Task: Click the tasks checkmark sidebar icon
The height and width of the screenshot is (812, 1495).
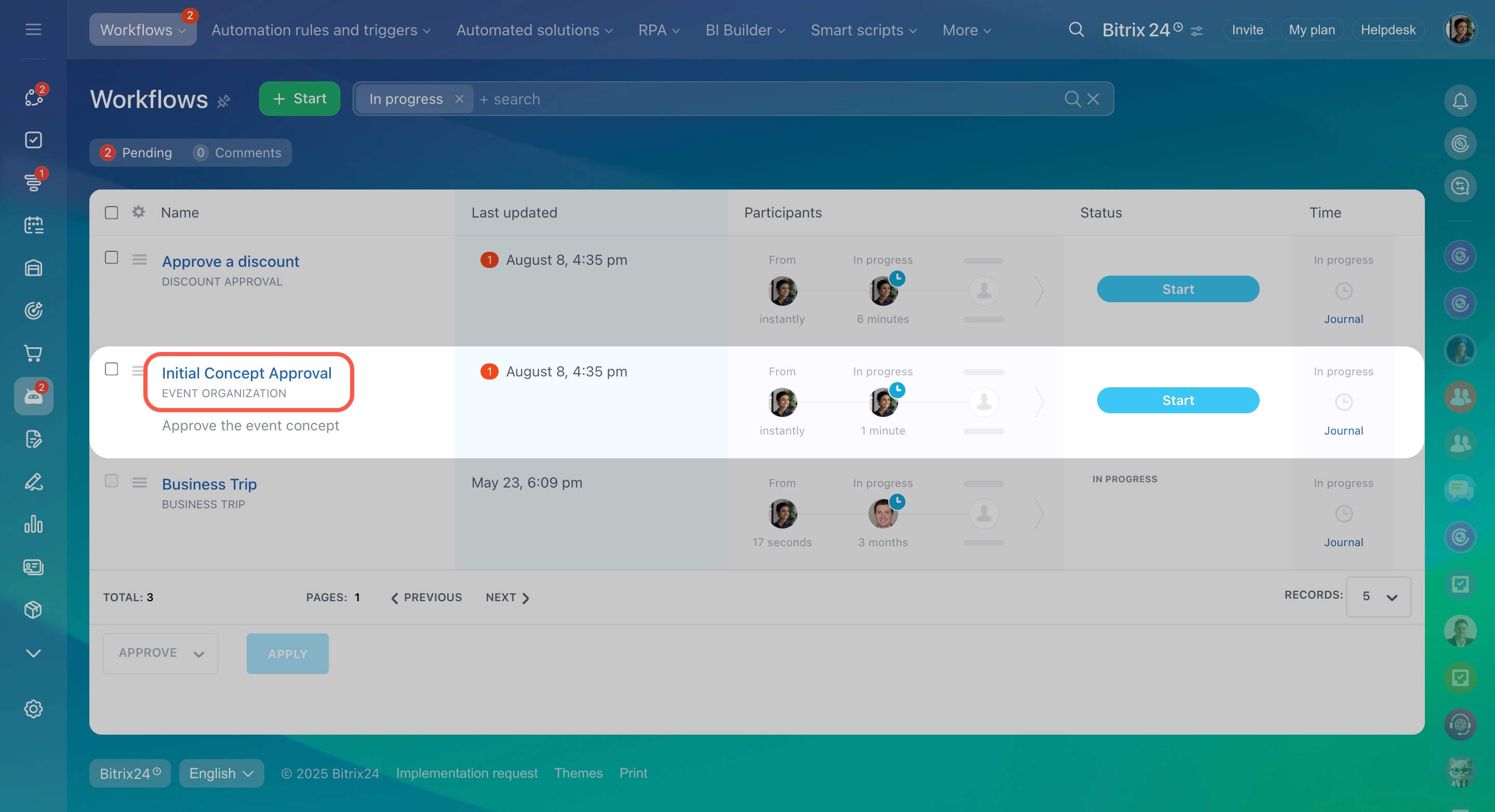Action: pyautogui.click(x=33, y=140)
